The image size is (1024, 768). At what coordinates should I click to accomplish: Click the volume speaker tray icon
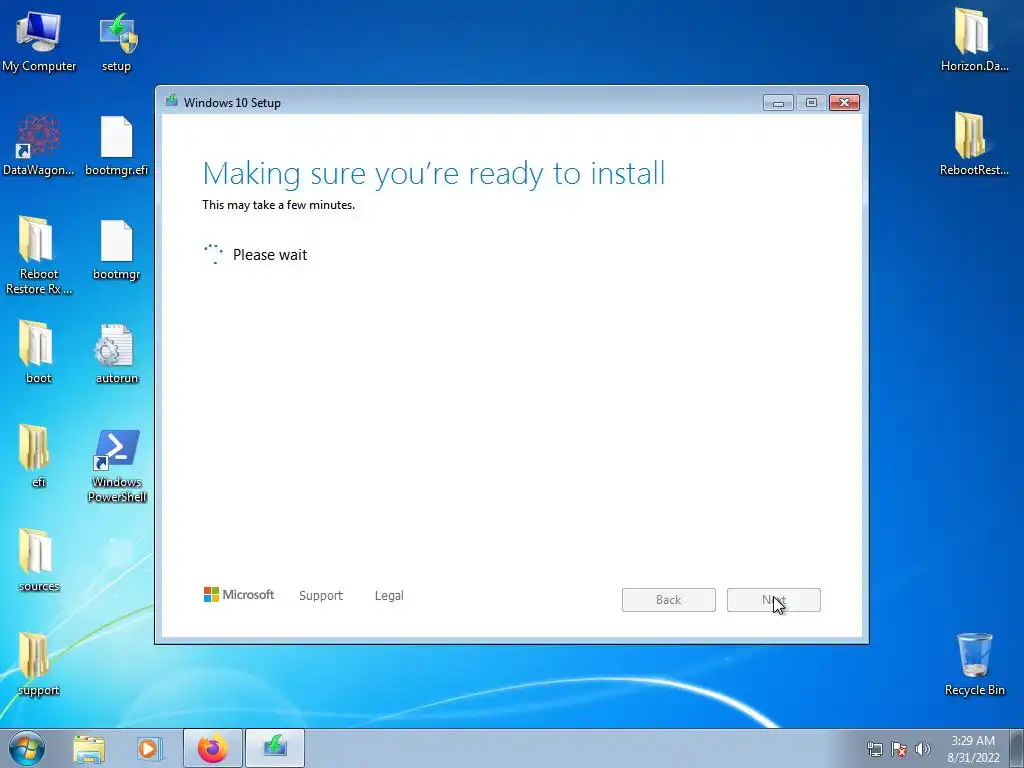(923, 749)
